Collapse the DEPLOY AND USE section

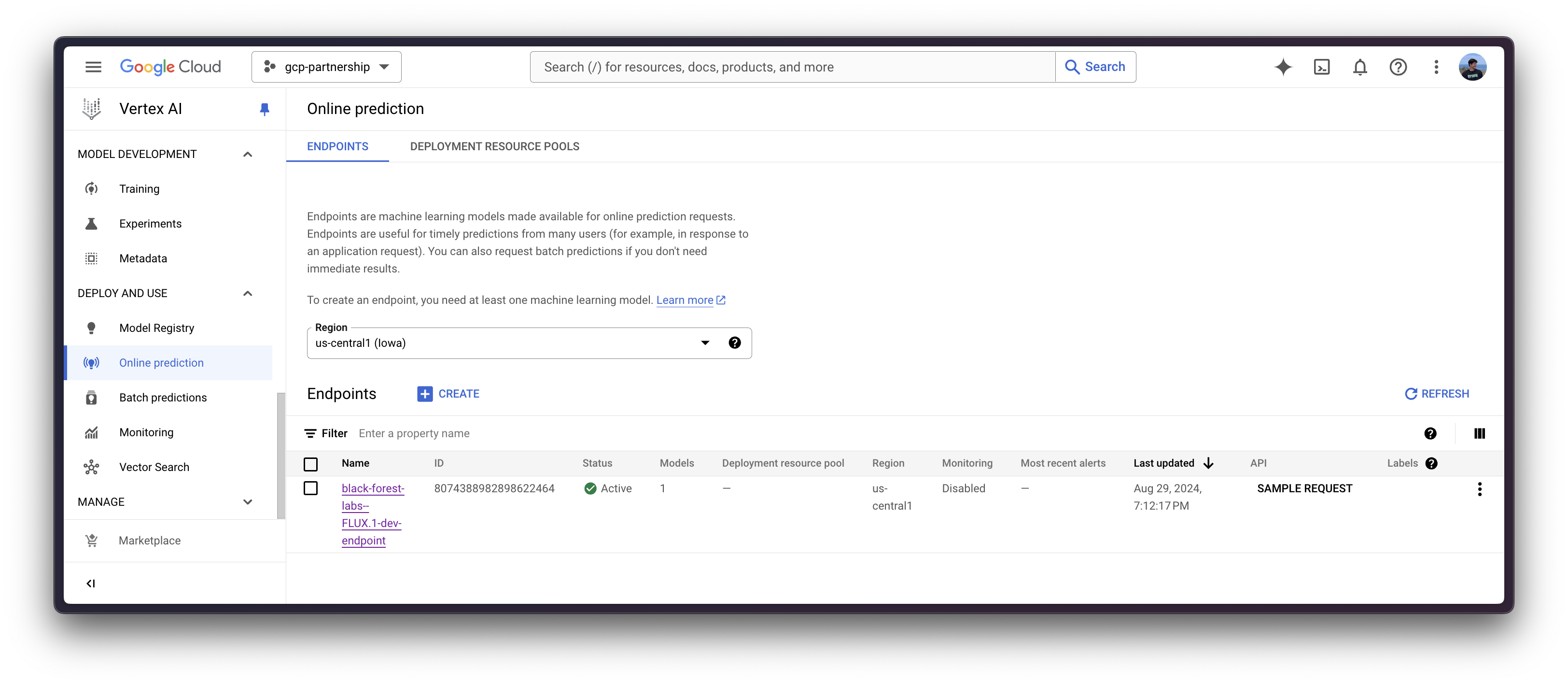click(x=247, y=293)
